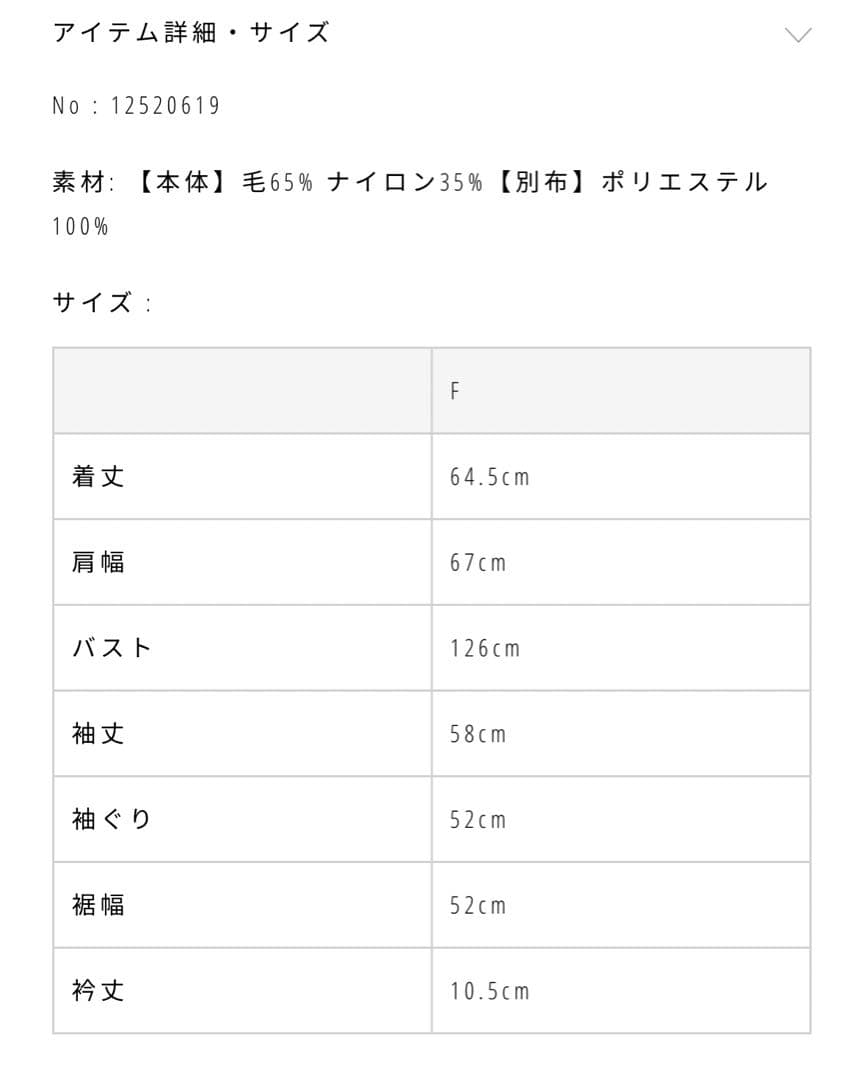The height and width of the screenshot is (1080, 864).
Task: Click the 着丈 row label
Action: pos(98,477)
